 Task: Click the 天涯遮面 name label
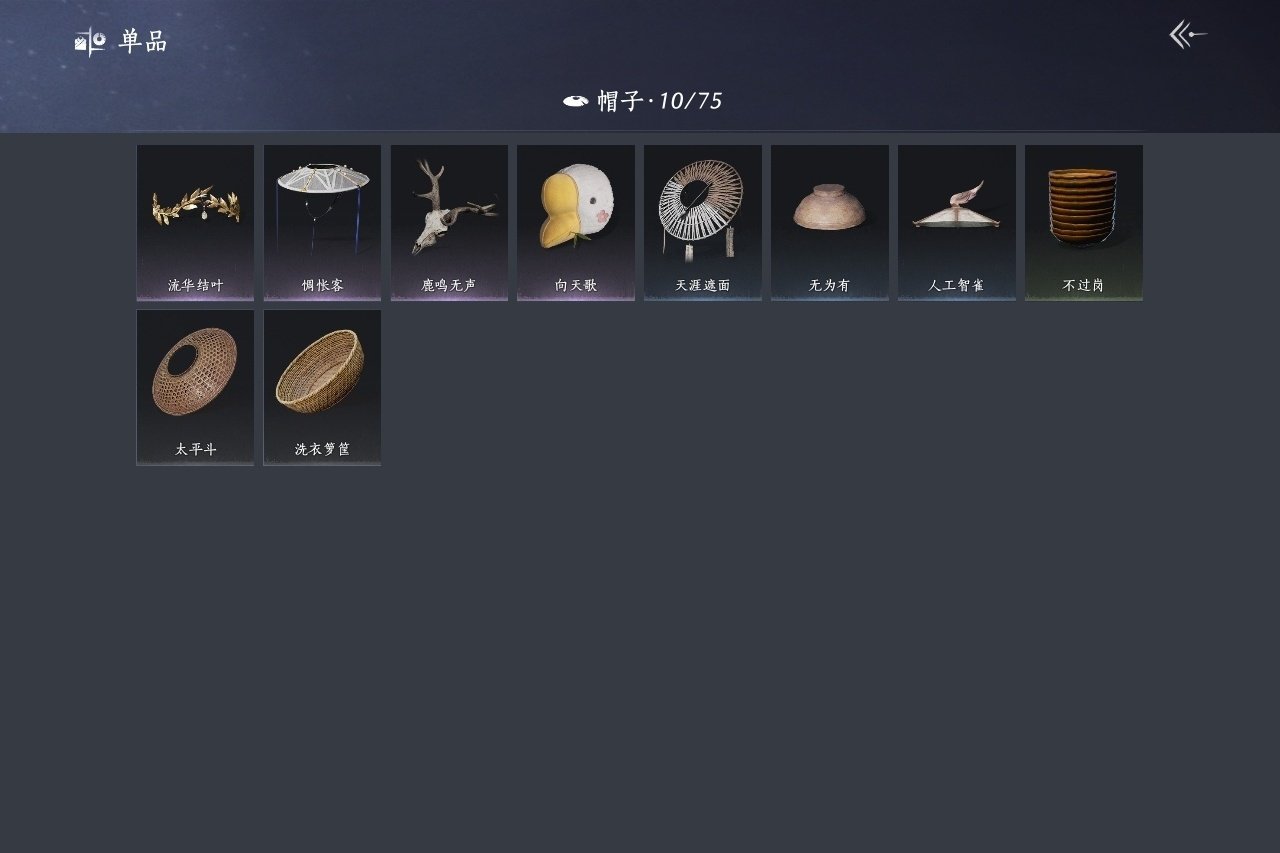[x=703, y=286]
